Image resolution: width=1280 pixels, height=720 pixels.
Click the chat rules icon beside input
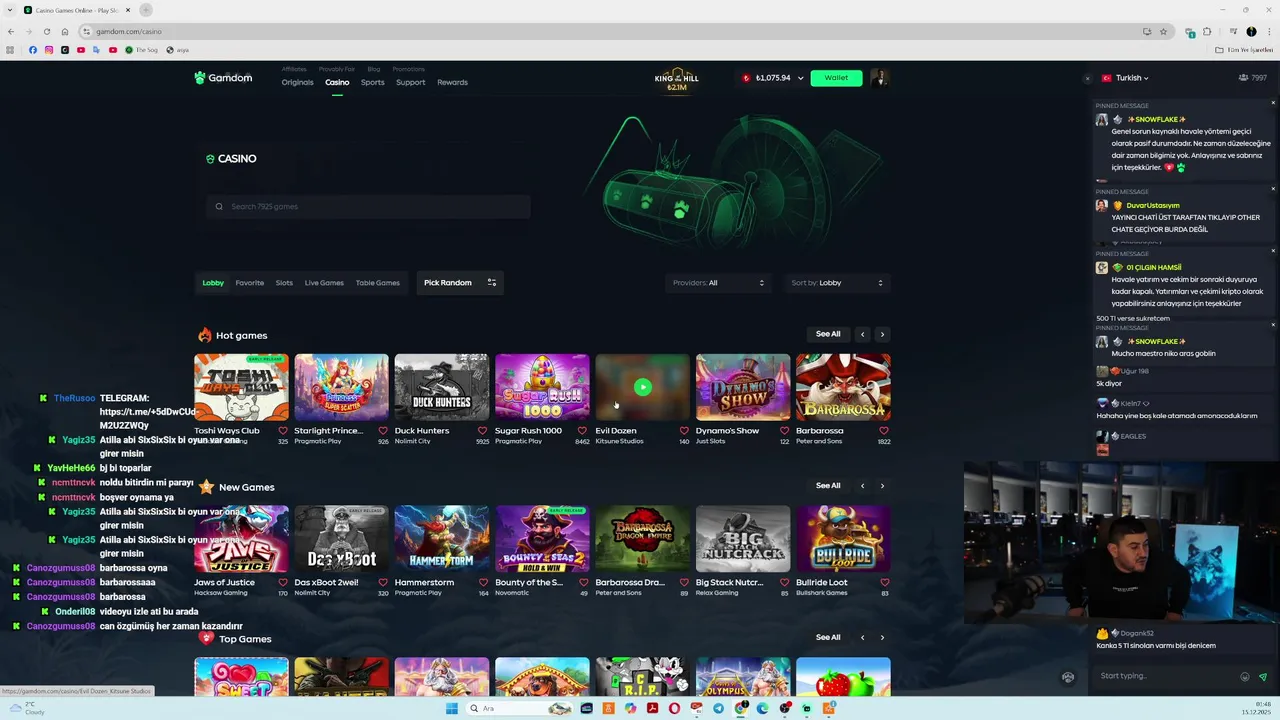coord(1068,677)
